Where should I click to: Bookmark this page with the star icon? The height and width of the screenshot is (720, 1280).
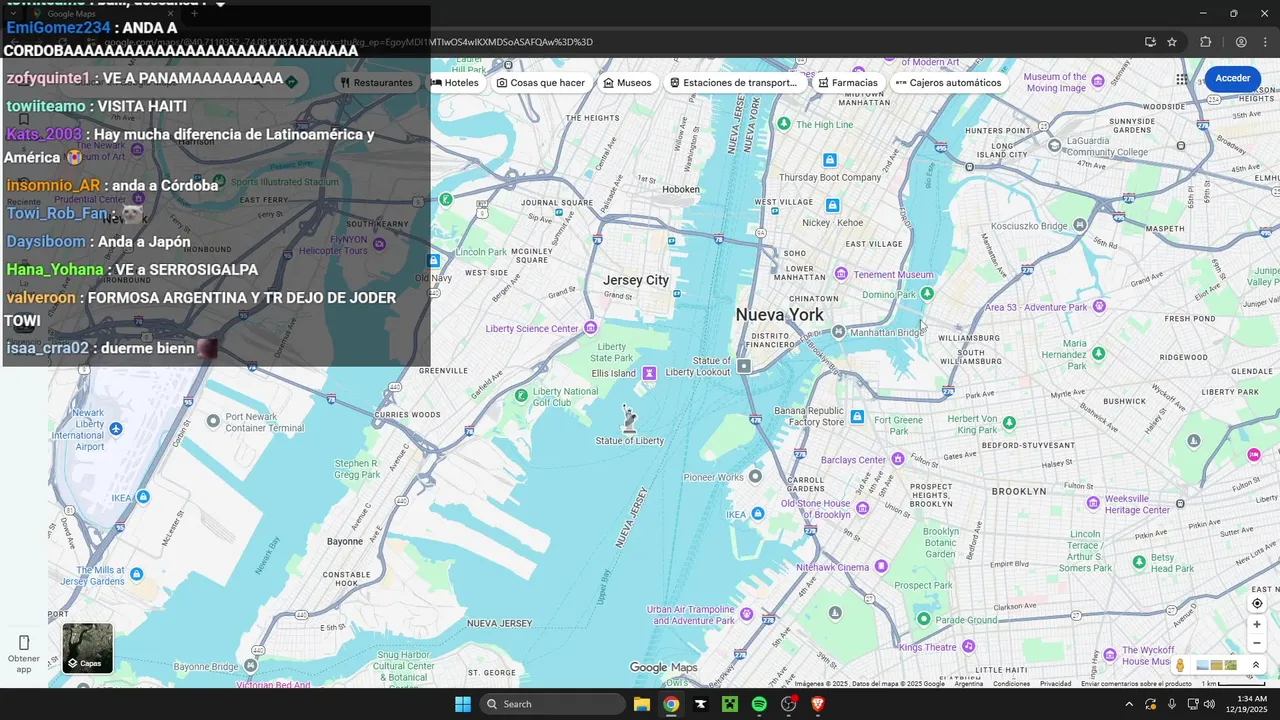tap(1172, 42)
